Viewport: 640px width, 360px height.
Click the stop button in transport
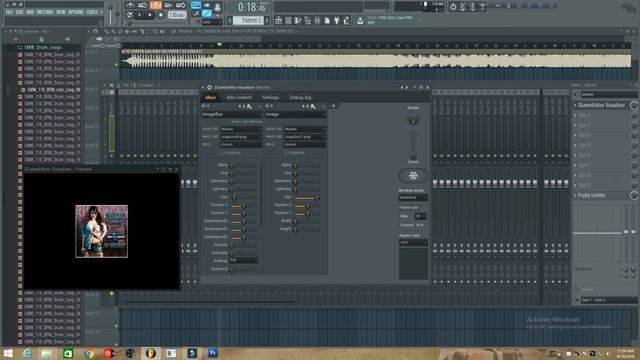tap(150, 15)
